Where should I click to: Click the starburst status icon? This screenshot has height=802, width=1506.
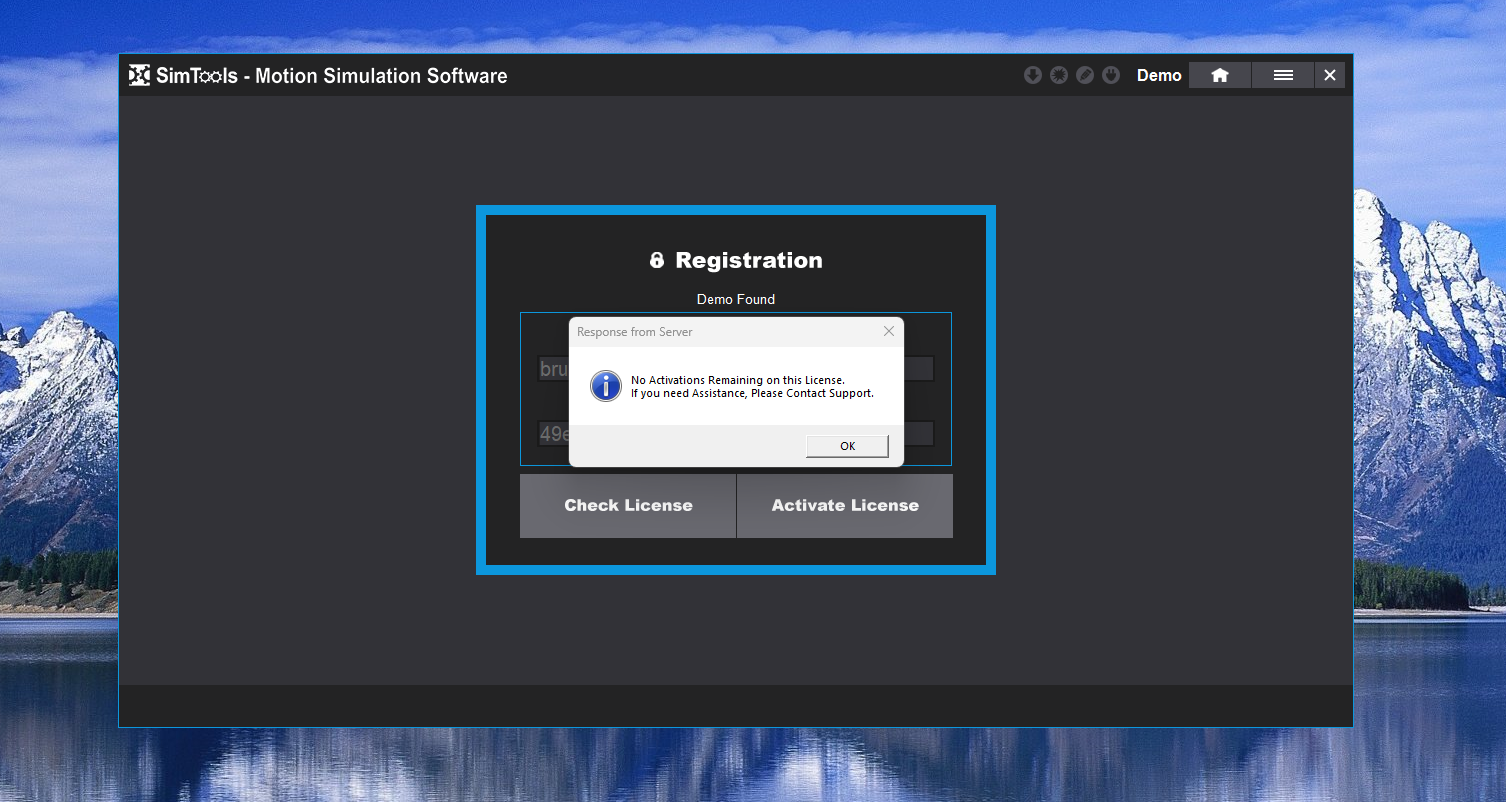click(x=1059, y=75)
